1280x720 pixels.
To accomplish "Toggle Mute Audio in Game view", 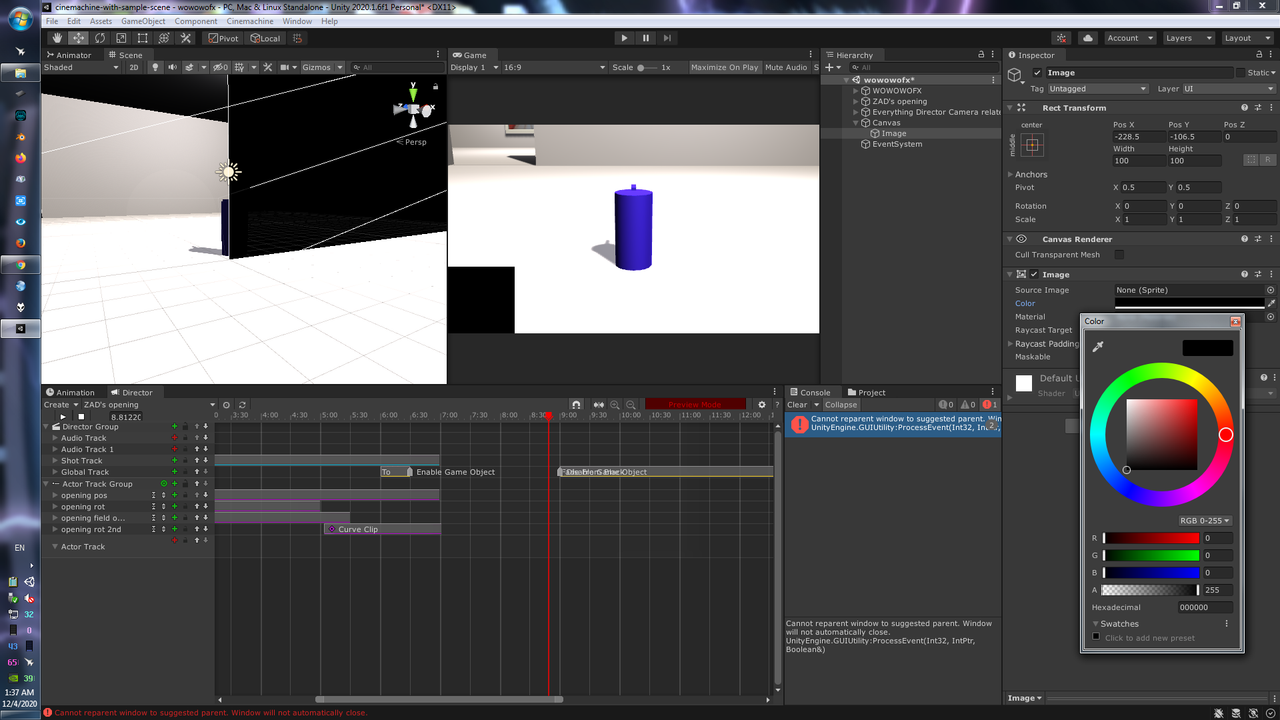I will 786,67.
